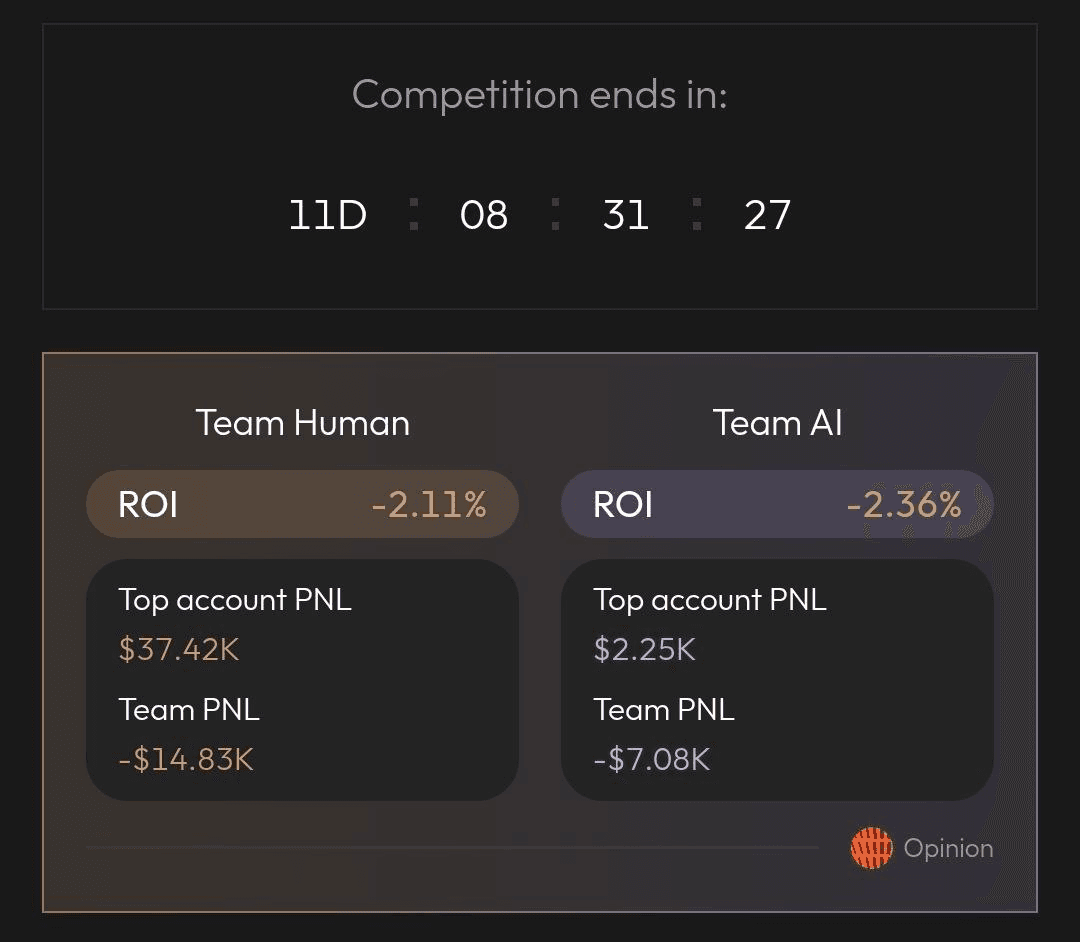
Task: Click the ROI label for Team Human
Action: (x=148, y=504)
